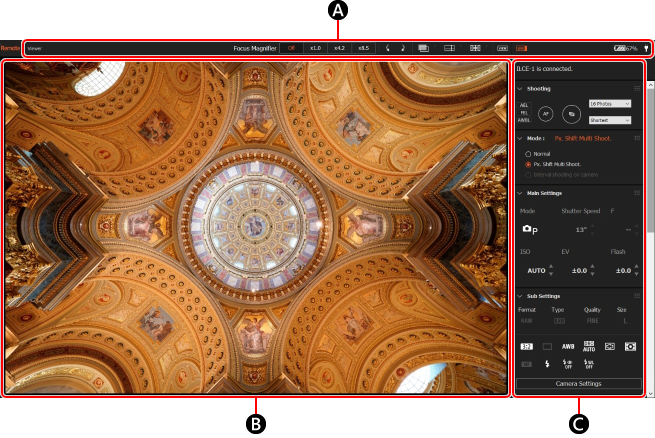The width and height of the screenshot is (655, 438).
Task: Decrease the Flash compensation value
Action: pyautogui.click(x=636, y=274)
